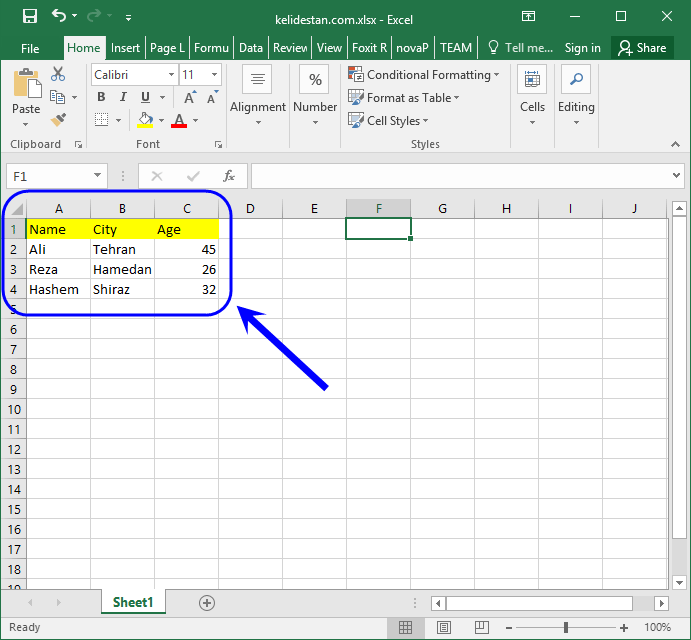Click the zoom slider handle
Viewport: 691px width, 640px height.
pyautogui.click(x=566, y=627)
